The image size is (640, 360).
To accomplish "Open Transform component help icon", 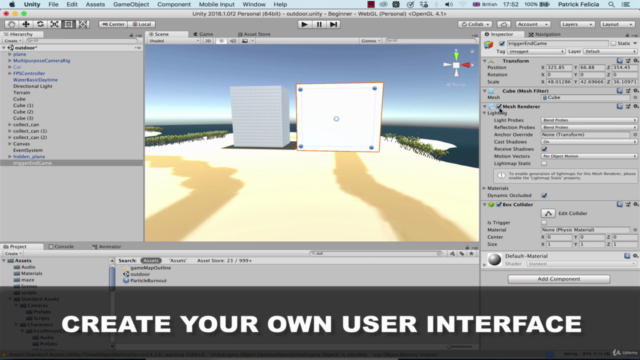I will (x=620, y=61).
